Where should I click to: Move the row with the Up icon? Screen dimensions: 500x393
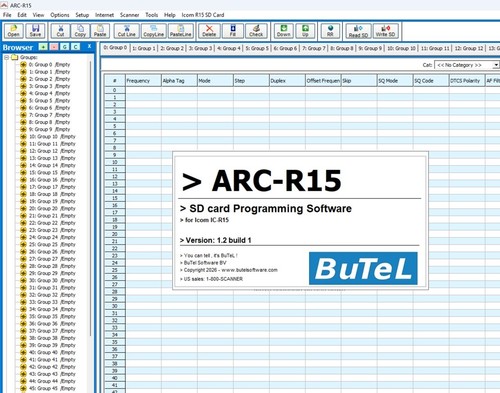(x=305, y=31)
